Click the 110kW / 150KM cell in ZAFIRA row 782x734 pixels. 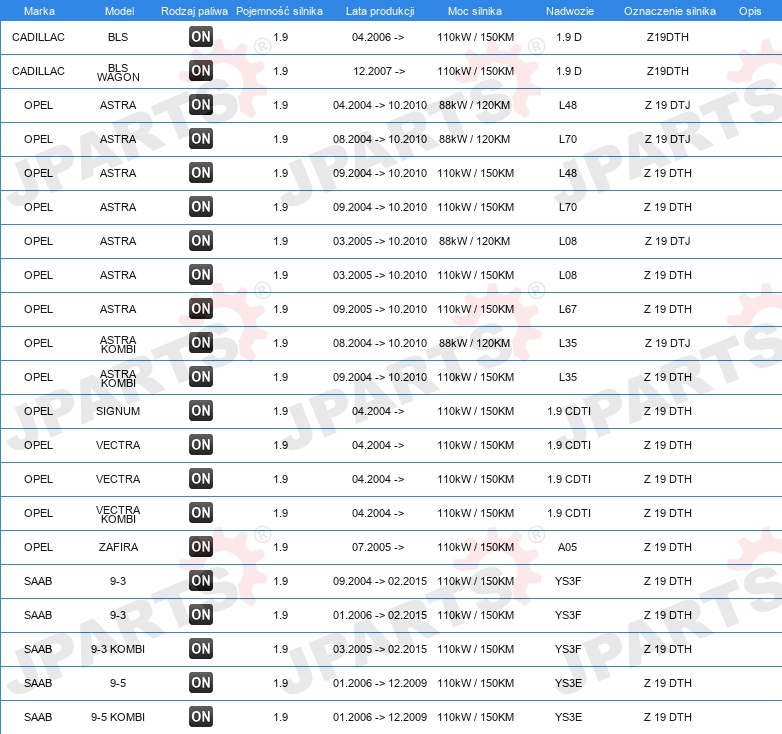476,547
